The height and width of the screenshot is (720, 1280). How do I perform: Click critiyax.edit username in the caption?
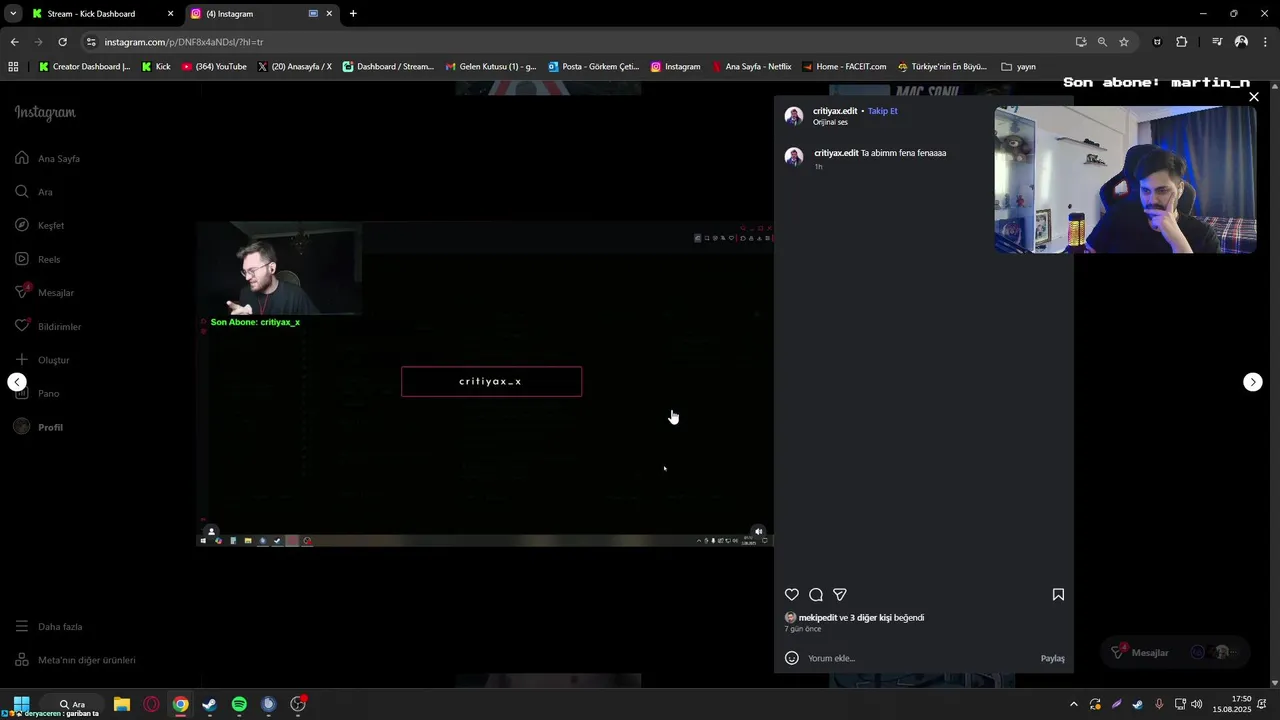(836, 153)
